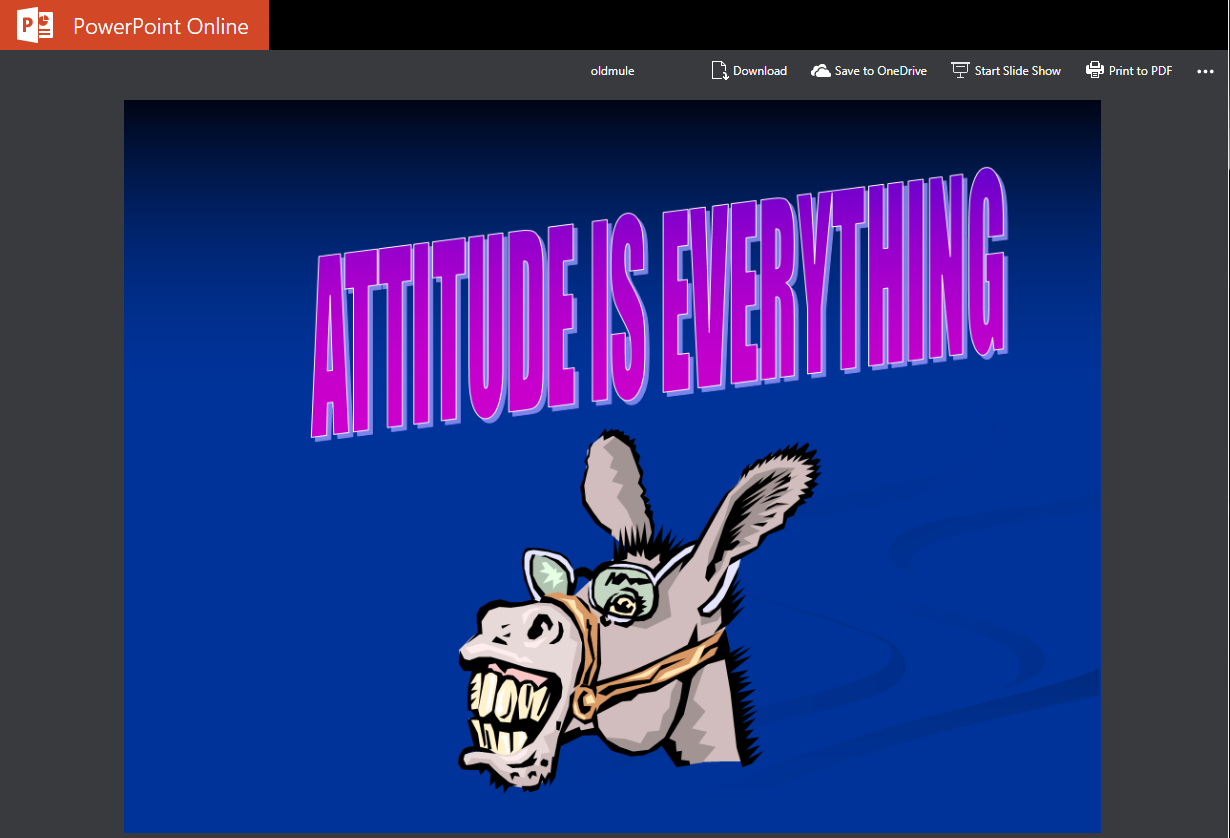
Task: Open the more options ellipsis menu
Action: pos(1205,71)
